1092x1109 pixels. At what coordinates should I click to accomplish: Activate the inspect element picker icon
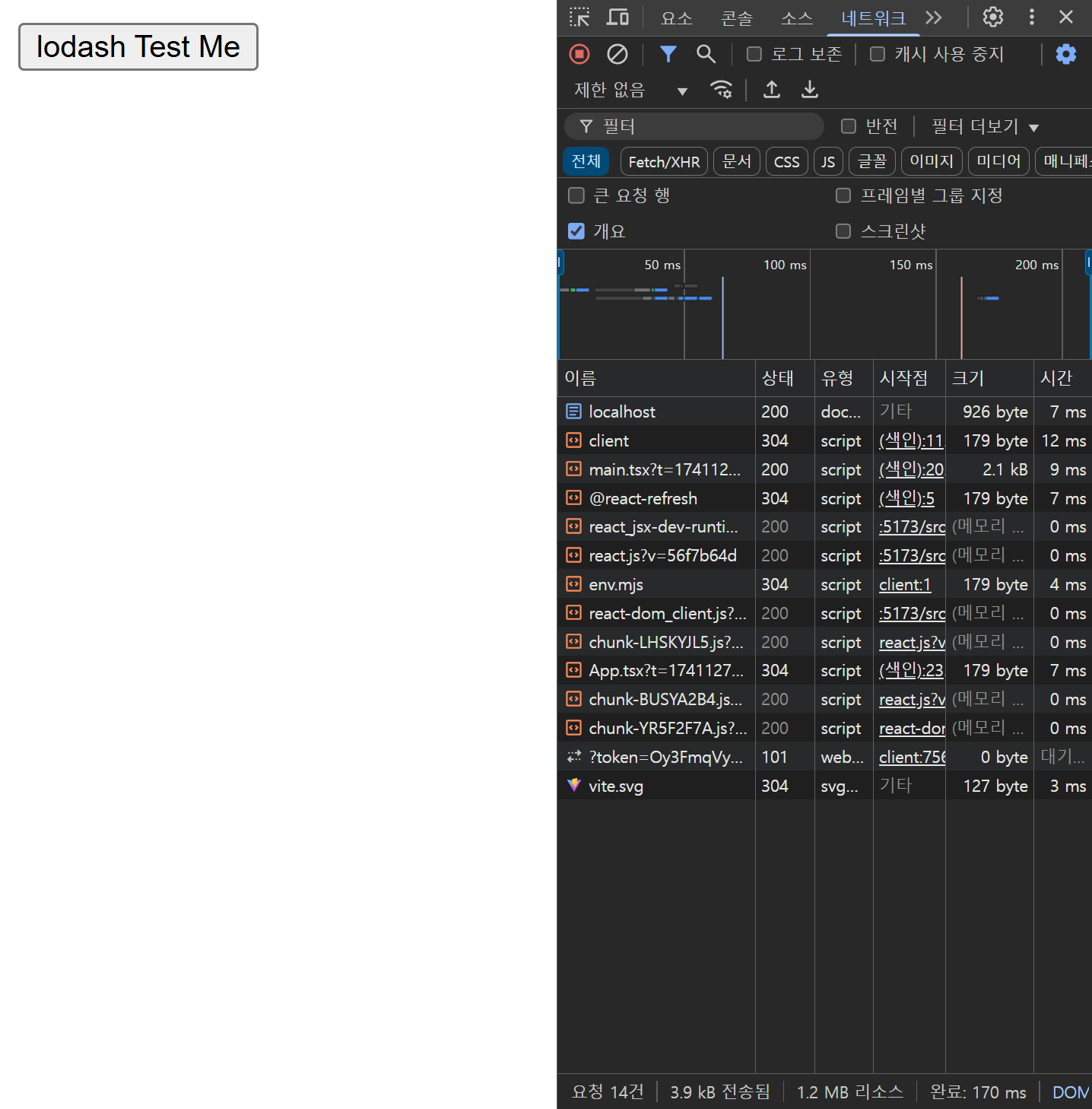579,17
